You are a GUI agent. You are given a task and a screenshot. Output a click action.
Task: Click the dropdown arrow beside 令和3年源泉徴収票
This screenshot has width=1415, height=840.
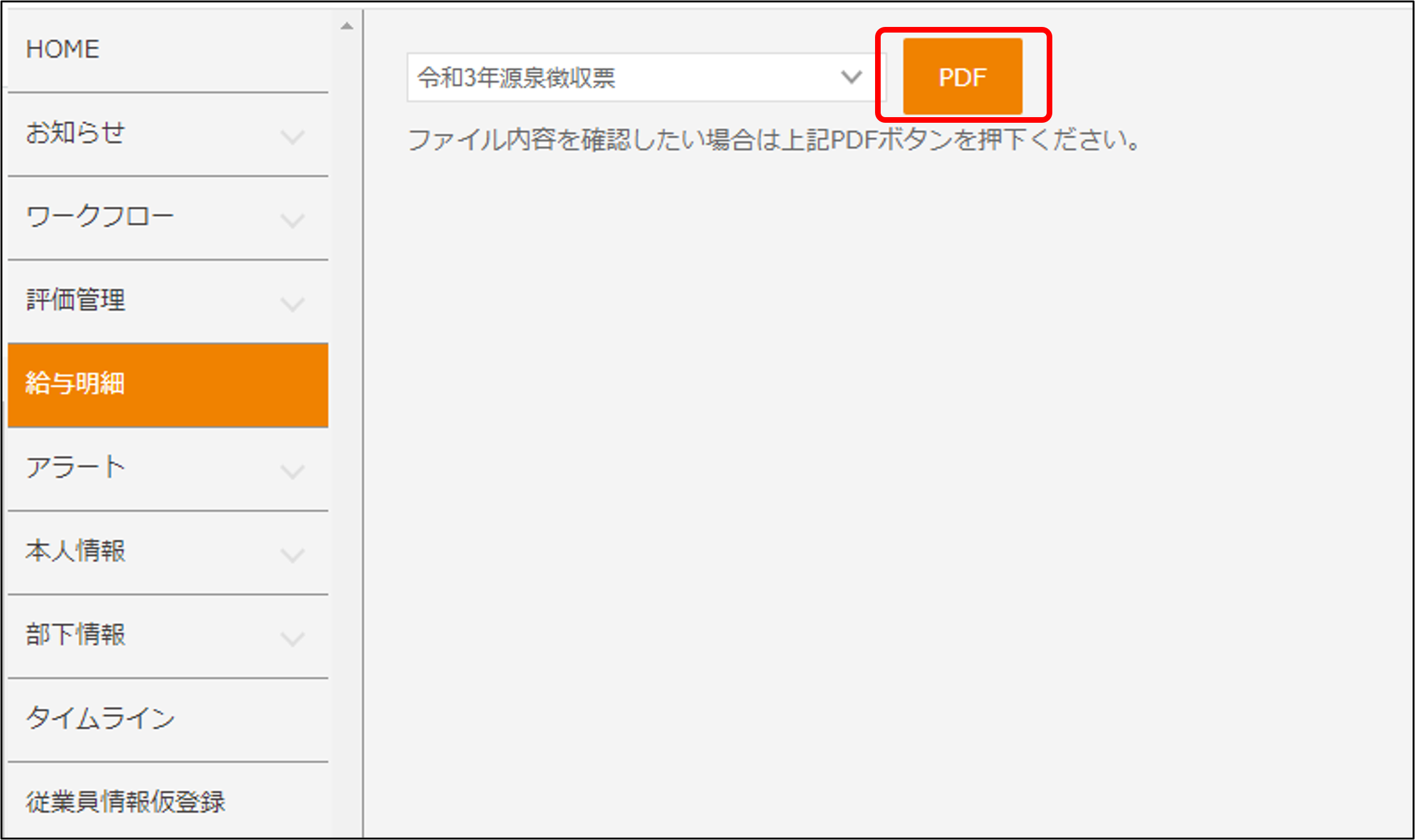tap(851, 78)
